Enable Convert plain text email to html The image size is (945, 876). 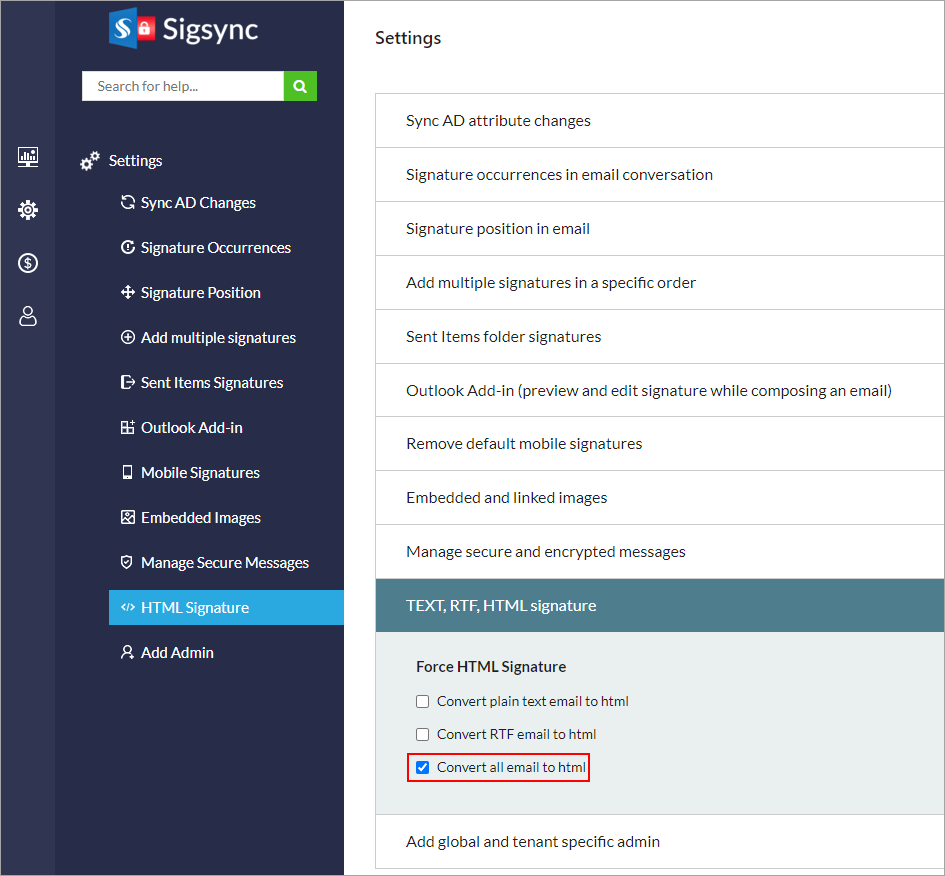pyautogui.click(x=423, y=702)
